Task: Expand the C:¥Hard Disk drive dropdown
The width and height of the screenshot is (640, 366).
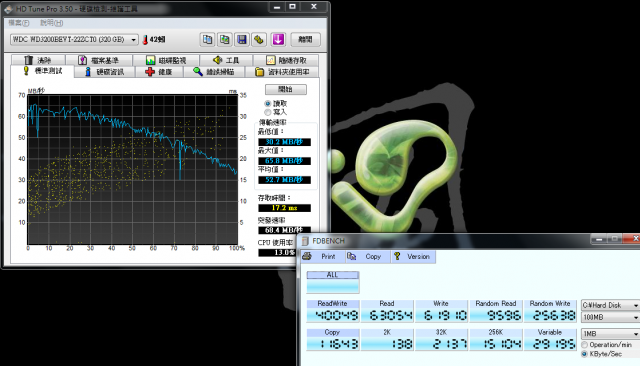Action: pyautogui.click(x=610, y=305)
